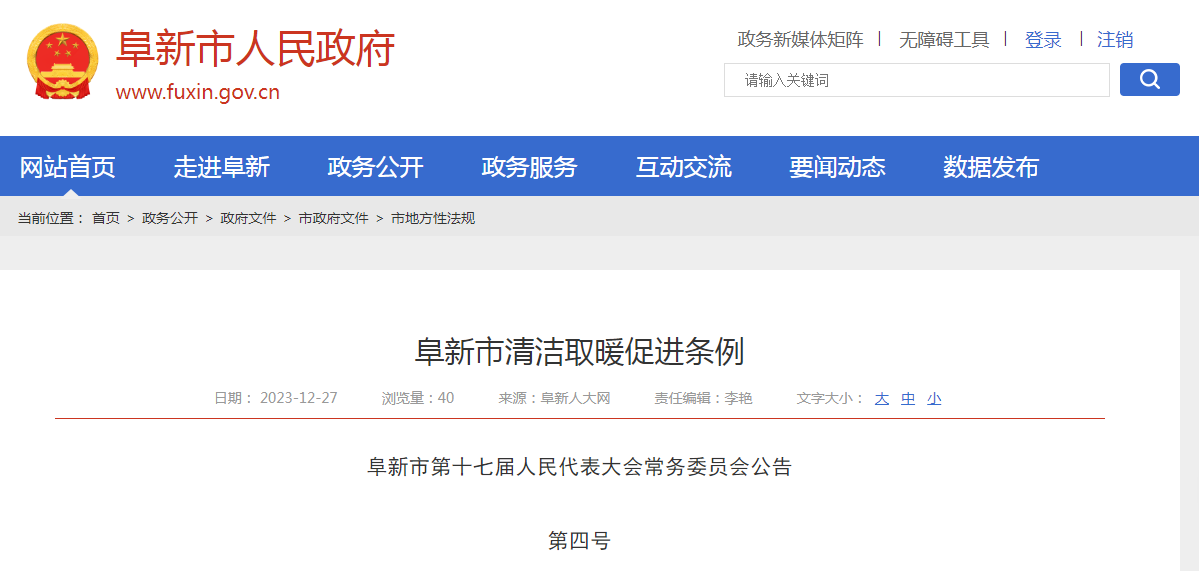
Task: Click breadcrumb 政务公开
Action: click(170, 219)
